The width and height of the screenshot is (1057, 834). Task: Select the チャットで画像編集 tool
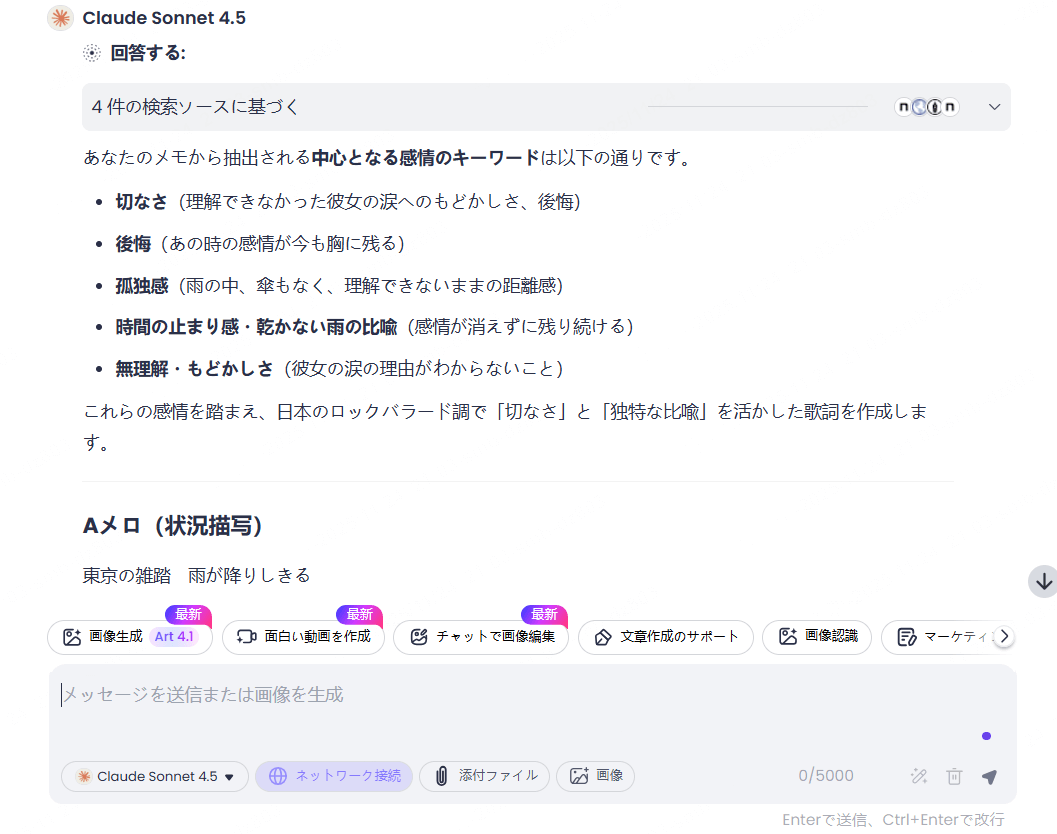click(x=480, y=637)
